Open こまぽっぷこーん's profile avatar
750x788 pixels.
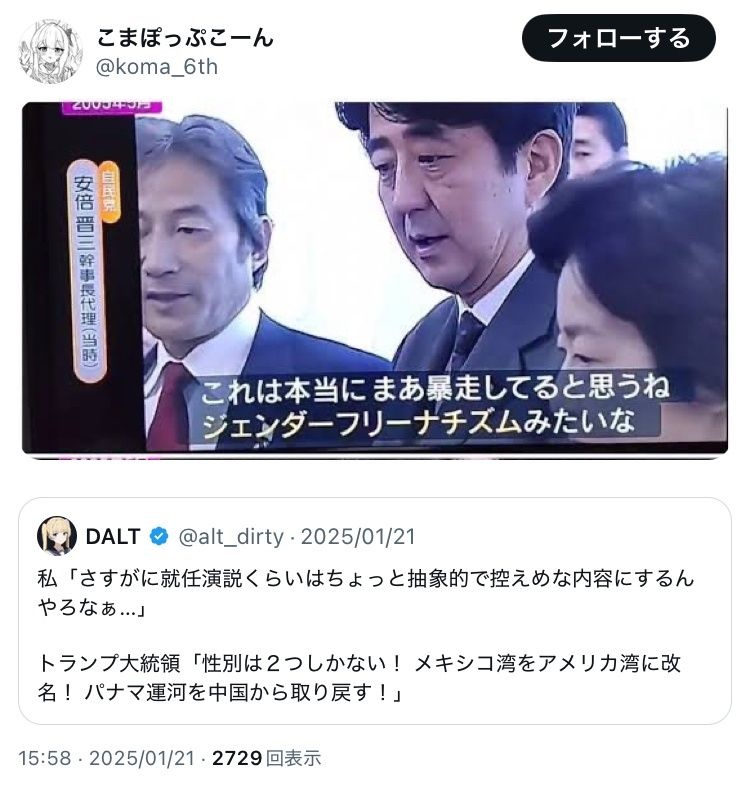coord(50,52)
